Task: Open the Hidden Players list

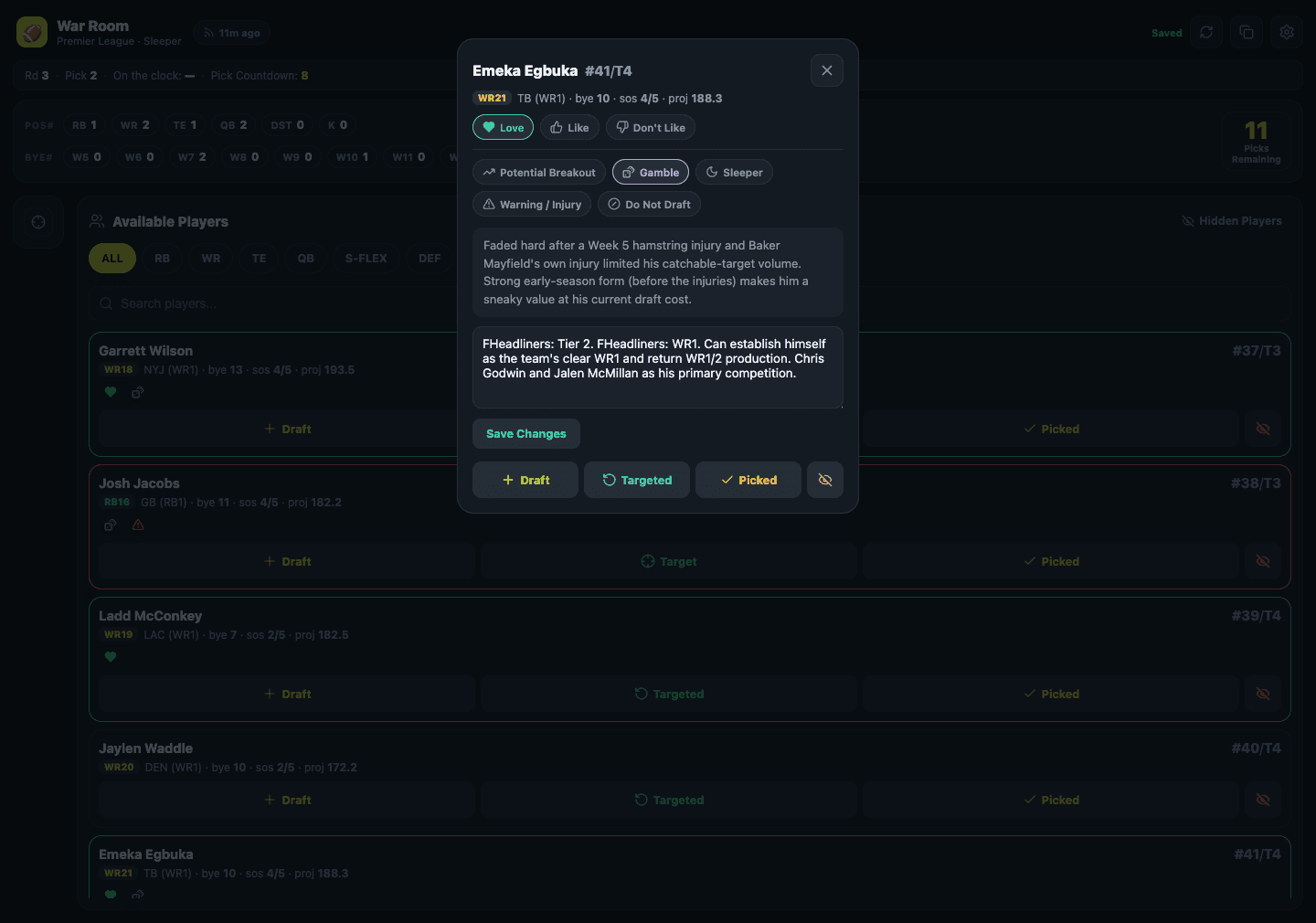Action: pyautogui.click(x=1232, y=221)
